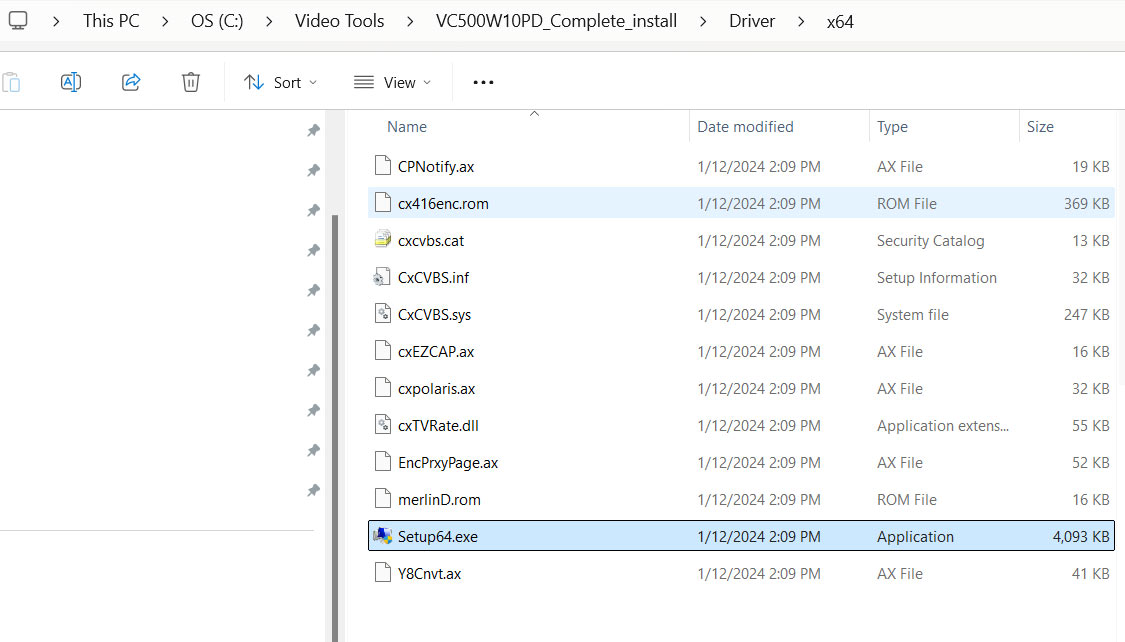Viewport: 1125px width, 642px height.
Task: Click the navigation pane vertical scrollbar
Action: (334, 400)
